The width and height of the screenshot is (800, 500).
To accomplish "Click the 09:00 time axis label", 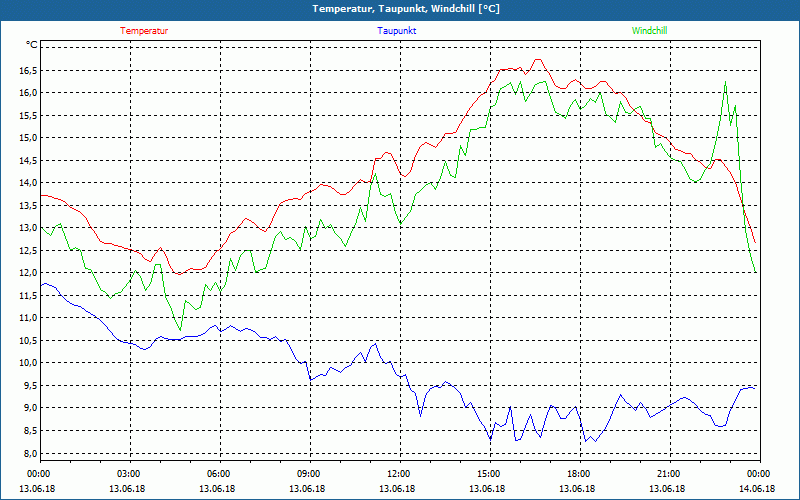I will [x=310, y=473].
